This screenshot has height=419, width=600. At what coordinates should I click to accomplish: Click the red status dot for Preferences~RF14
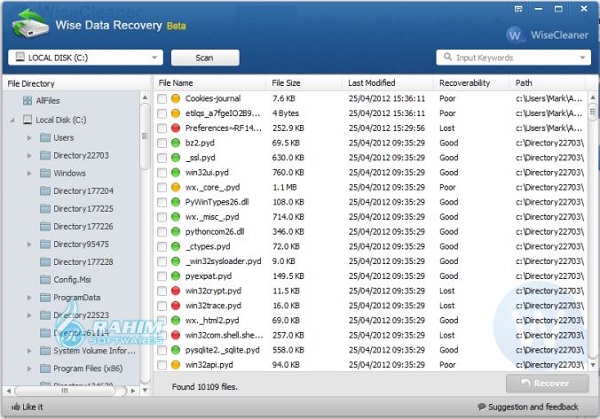click(175, 128)
